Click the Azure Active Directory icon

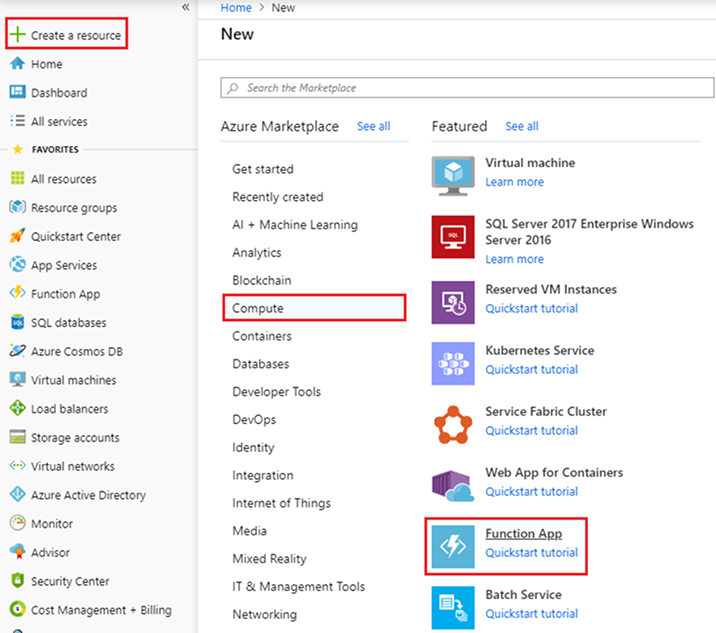point(17,494)
